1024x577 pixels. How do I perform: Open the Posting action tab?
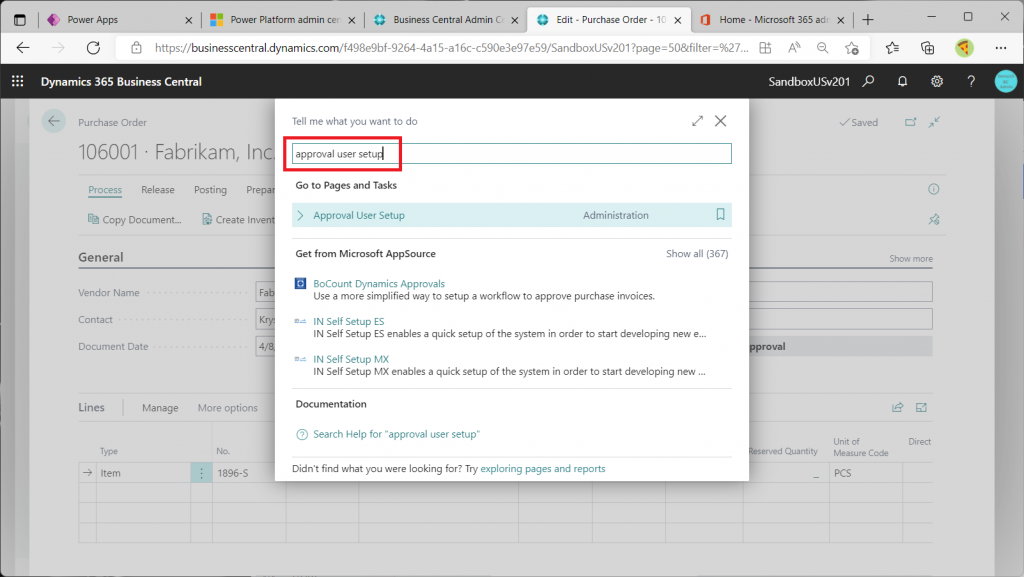click(210, 189)
